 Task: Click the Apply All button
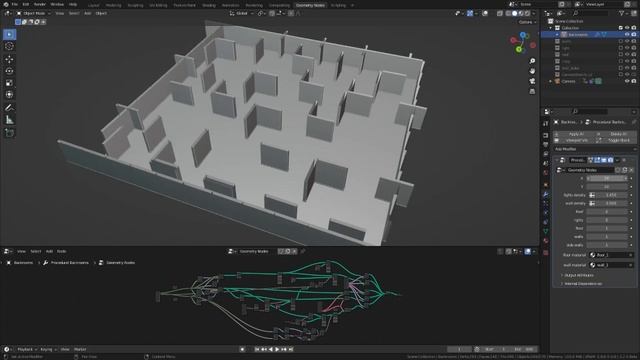tap(575, 134)
